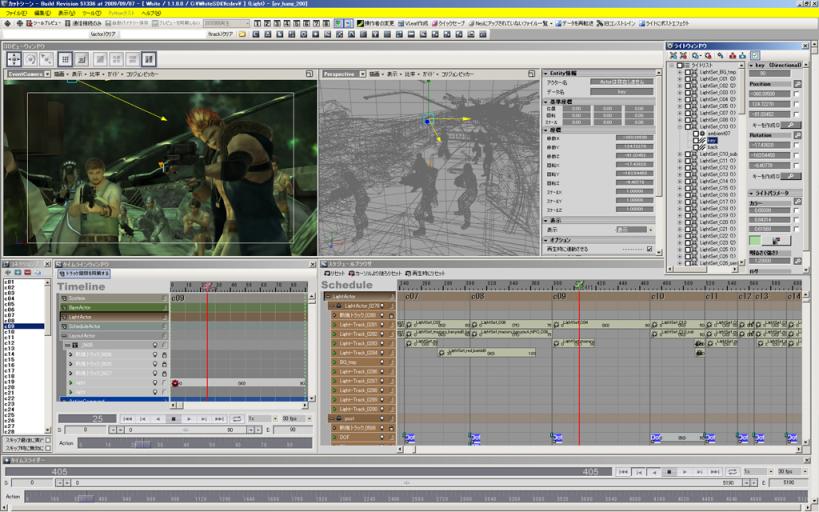
Task: Click the key icon next to Position
Action: [x=797, y=85]
